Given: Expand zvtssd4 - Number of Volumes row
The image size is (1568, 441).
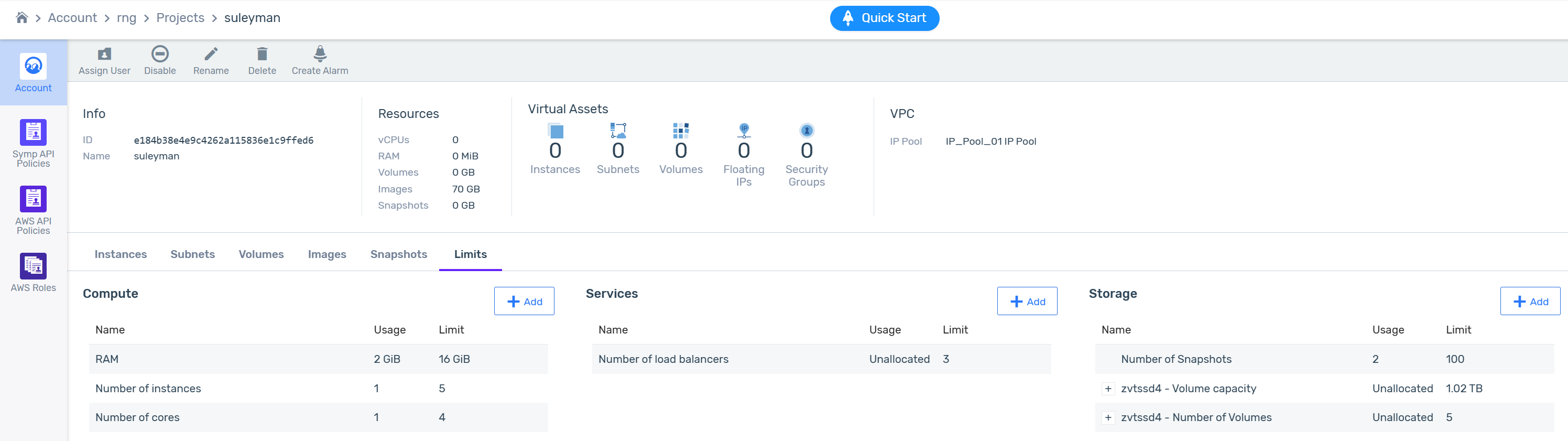Looking at the screenshot, I should (1108, 418).
